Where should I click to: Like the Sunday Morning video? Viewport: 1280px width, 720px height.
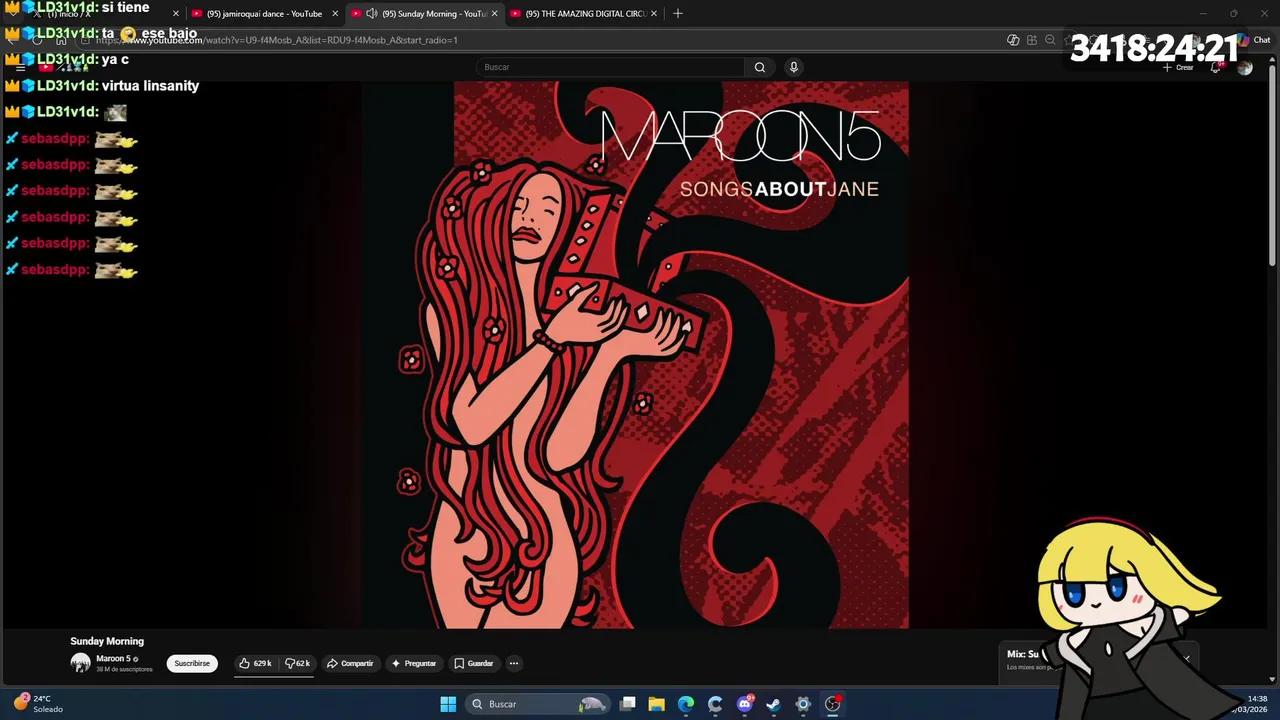(x=256, y=663)
